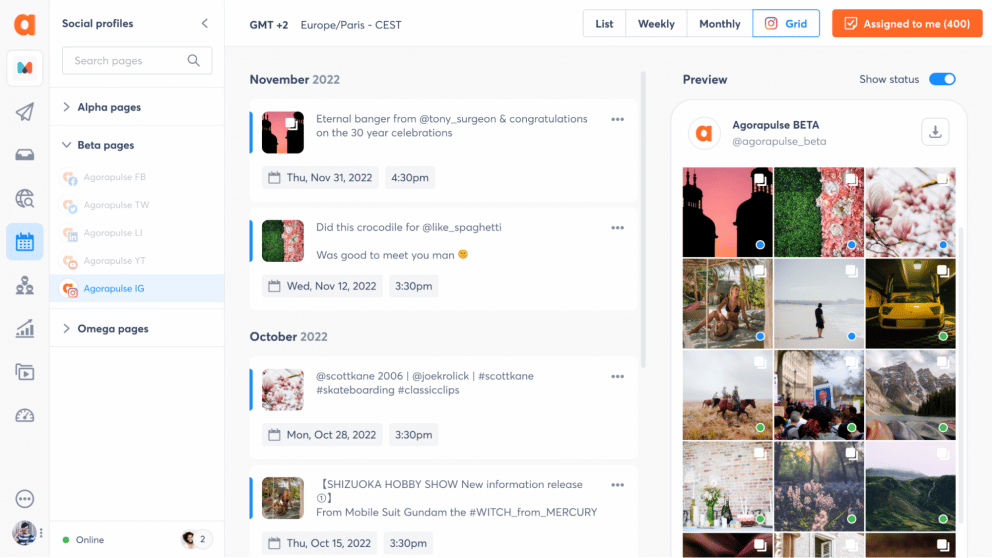Click the @agorapulse_beta handle text

(x=779, y=142)
